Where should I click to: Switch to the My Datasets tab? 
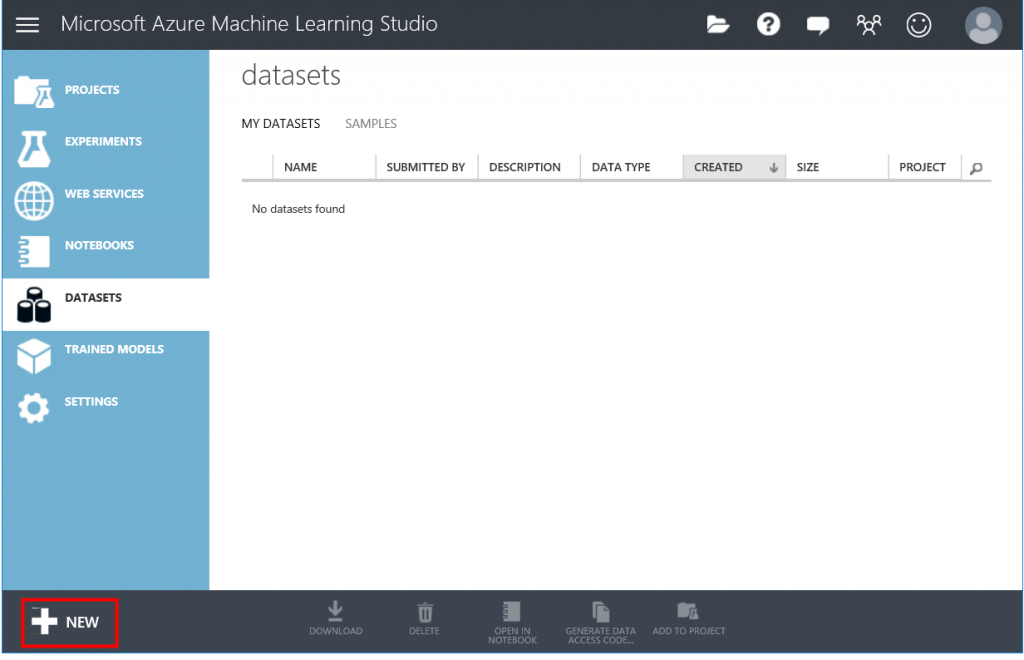pyautogui.click(x=281, y=123)
